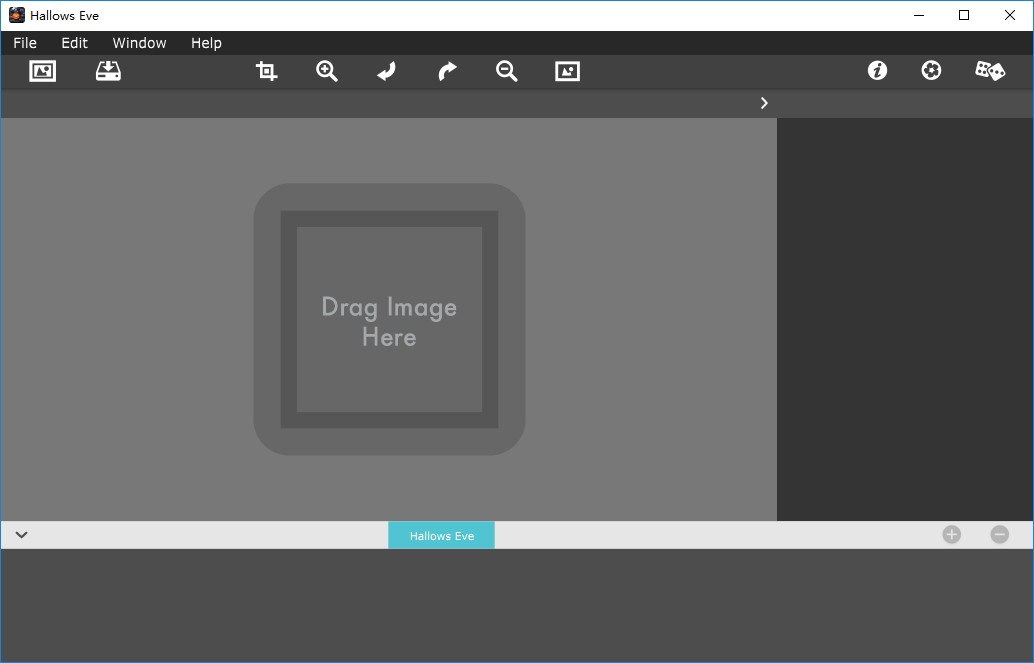Open the Help menu
The height and width of the screenshot is (663, 1034).
click(x=206, y=43)
